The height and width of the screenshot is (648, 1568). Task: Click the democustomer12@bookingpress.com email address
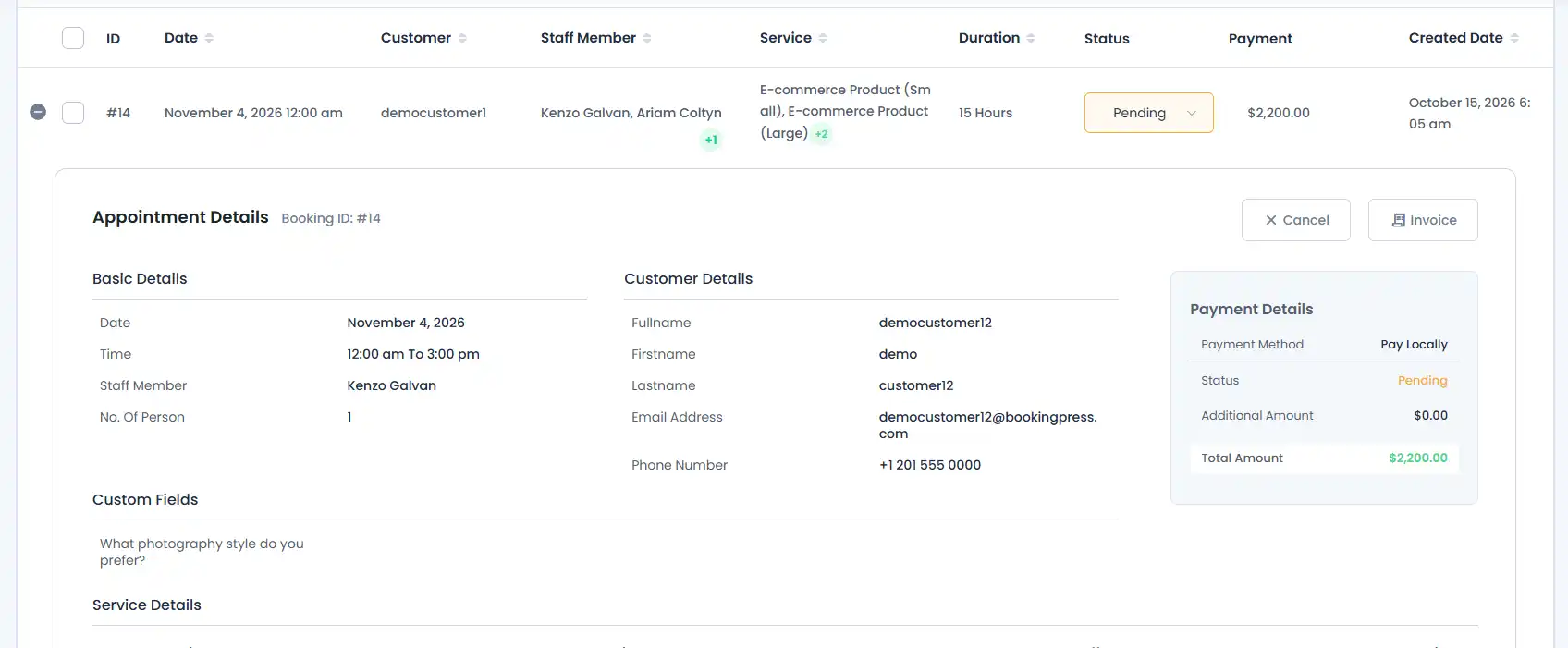point(988,425)
